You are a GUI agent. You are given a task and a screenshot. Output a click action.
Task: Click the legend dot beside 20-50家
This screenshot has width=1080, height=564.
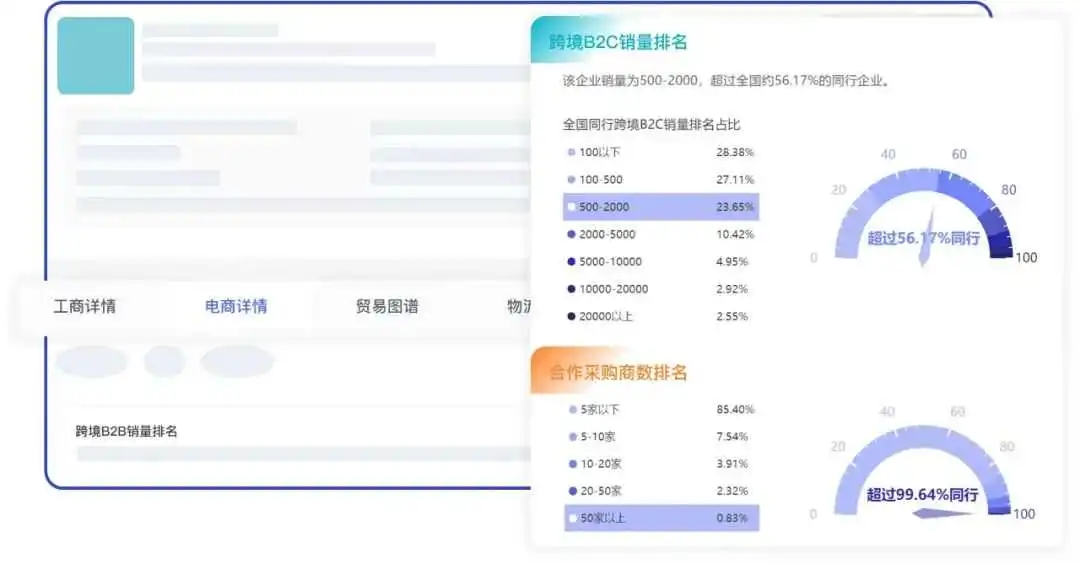tap(572, 491)
